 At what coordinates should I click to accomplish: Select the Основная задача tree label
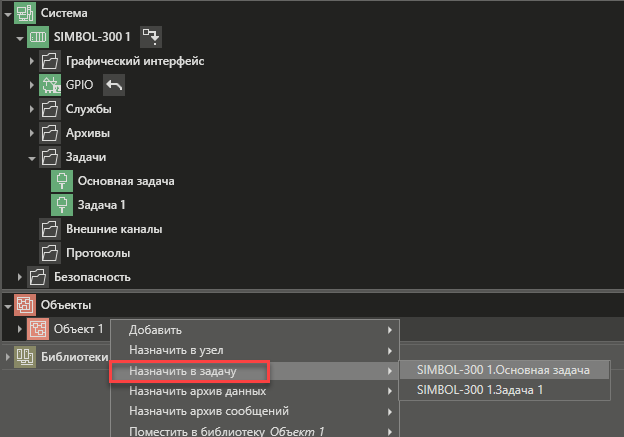tap(126, 181)
